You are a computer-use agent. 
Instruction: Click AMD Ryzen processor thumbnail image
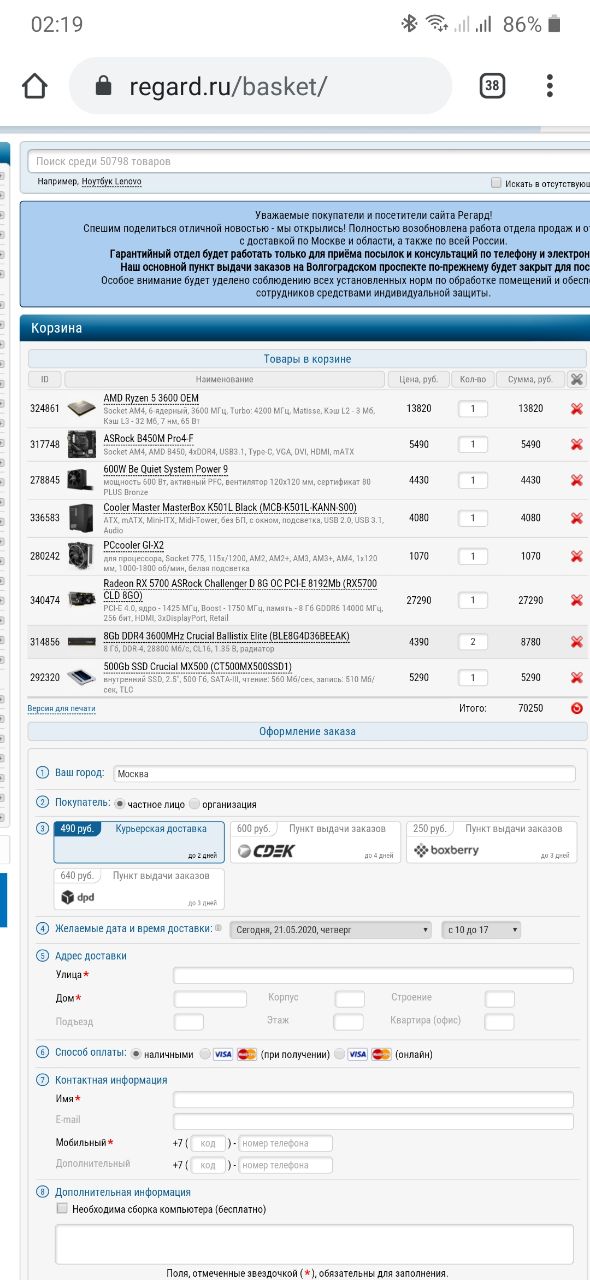tap(83, 408)
